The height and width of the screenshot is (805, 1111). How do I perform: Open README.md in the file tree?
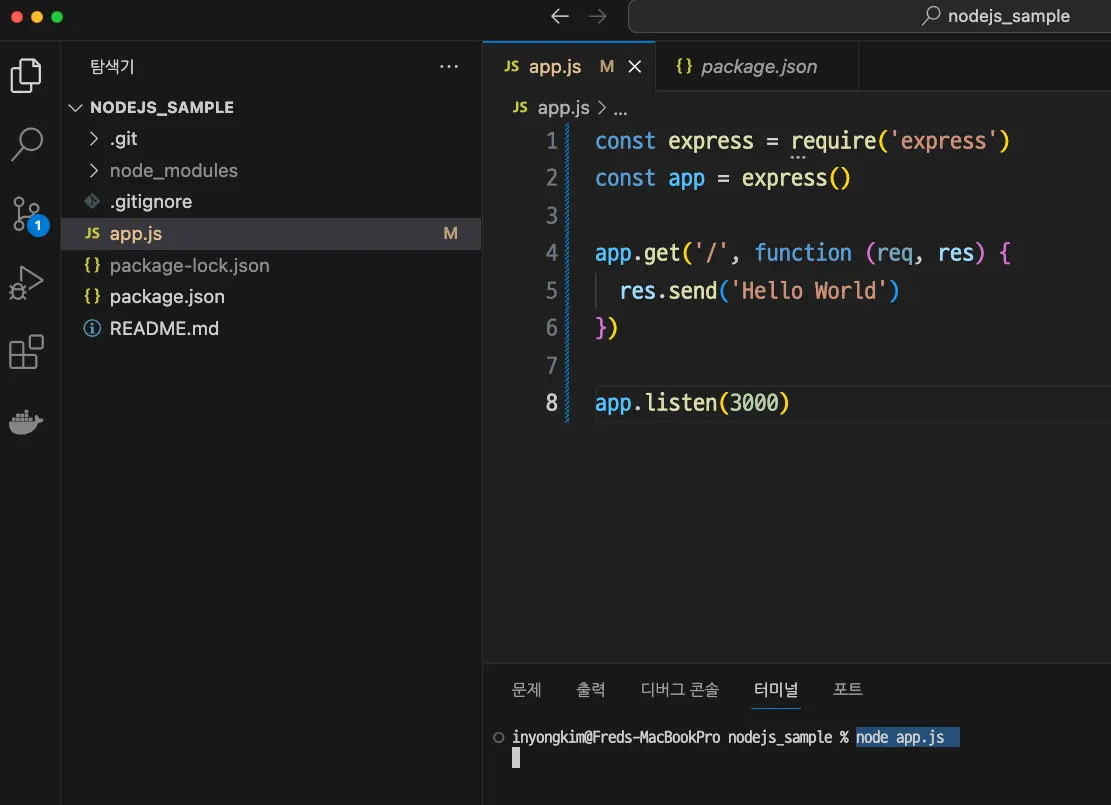pos(164,328)
